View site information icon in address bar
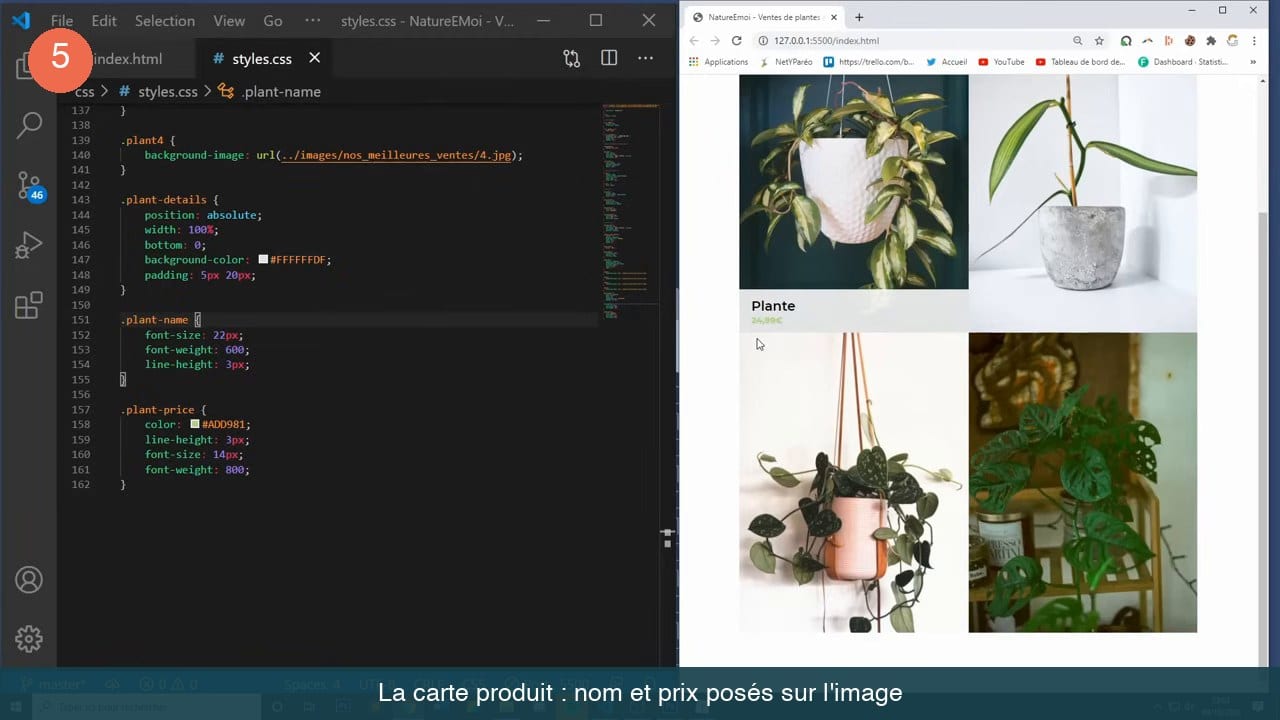 click(x=762, y=41)
